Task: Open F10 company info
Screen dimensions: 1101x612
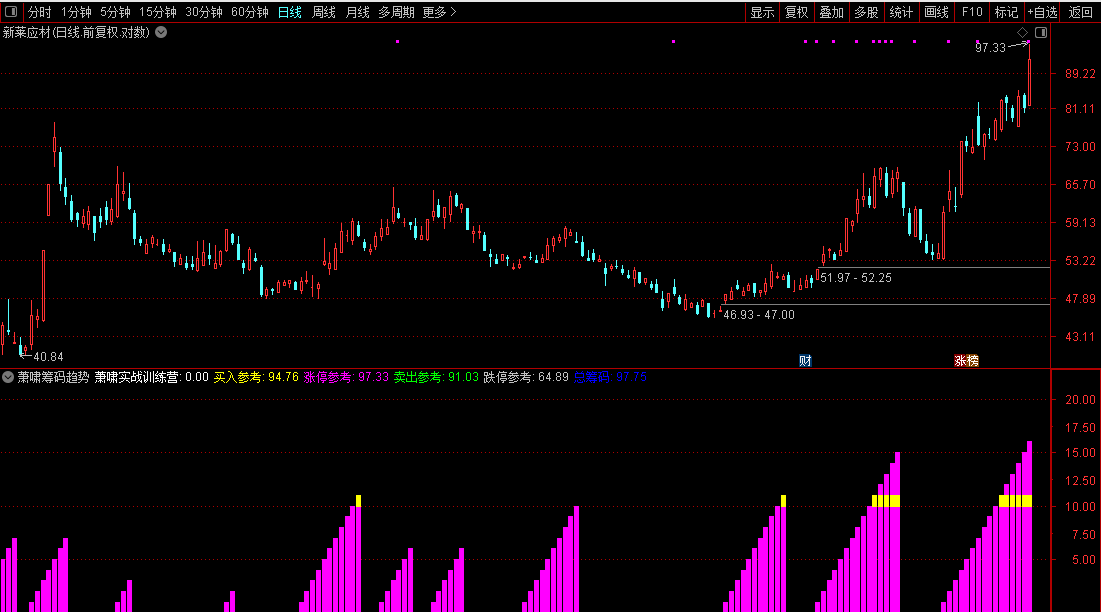Action: [x=972, y=12]
